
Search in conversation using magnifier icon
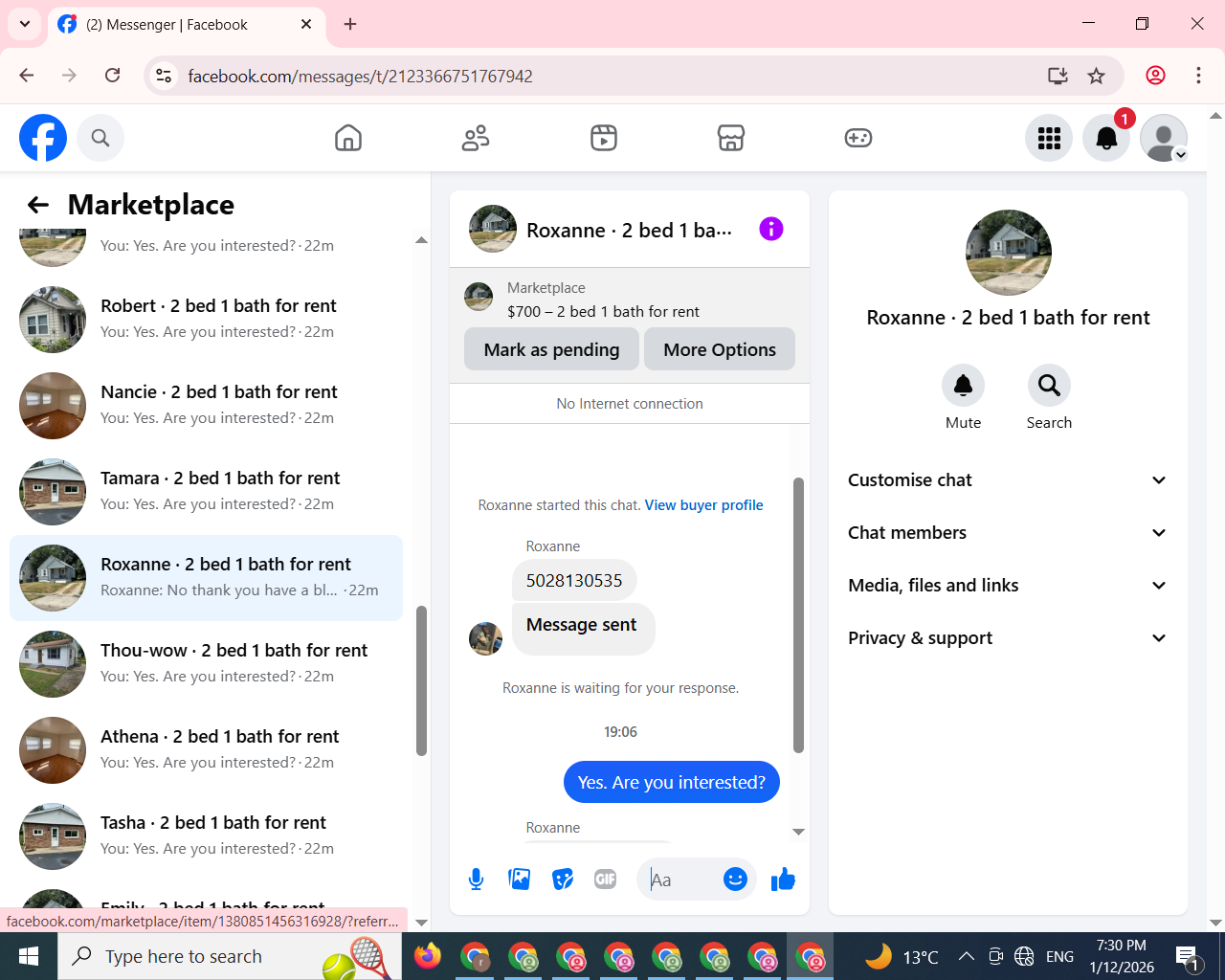click(1049, 385)
